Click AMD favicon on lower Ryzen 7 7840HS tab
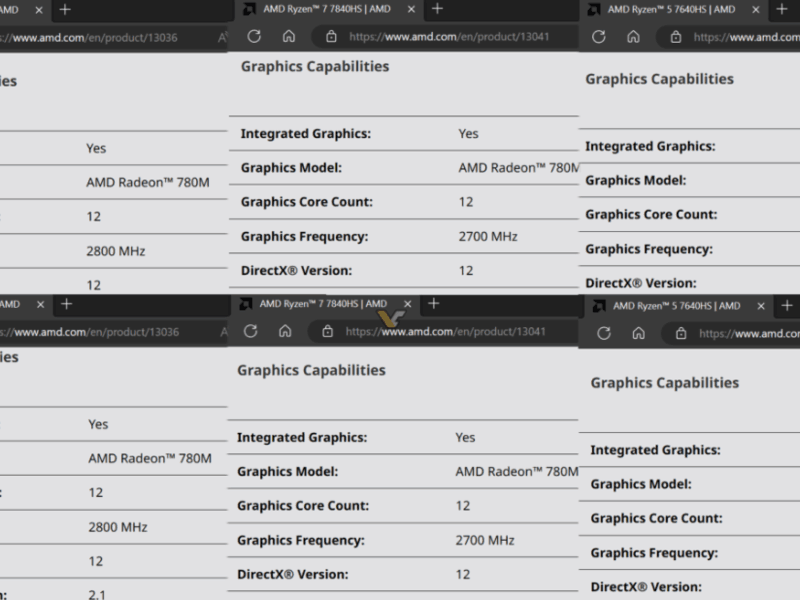This screenshot has height=600, width=800. point(245,304)
